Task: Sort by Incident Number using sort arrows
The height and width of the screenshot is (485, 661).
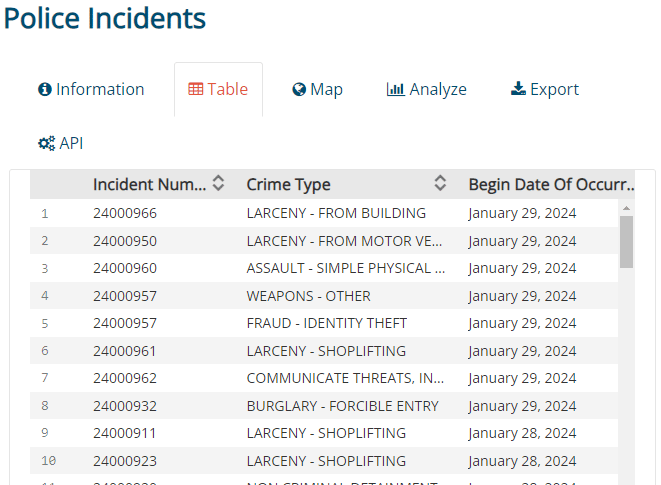Action: point(219,184)
